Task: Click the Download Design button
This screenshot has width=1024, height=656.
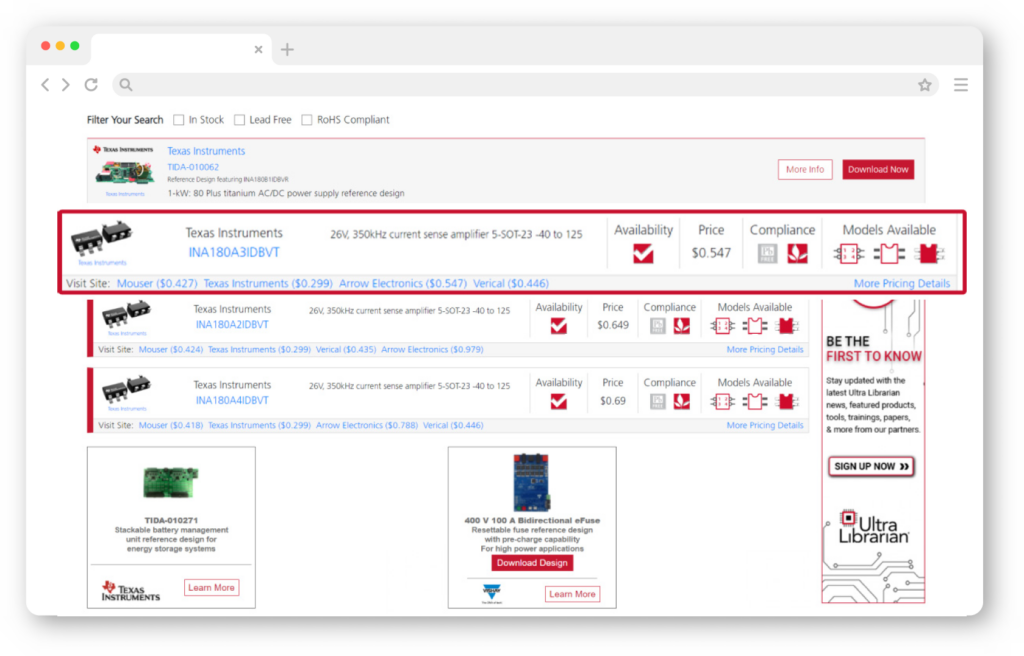Action: coord(532,563)
